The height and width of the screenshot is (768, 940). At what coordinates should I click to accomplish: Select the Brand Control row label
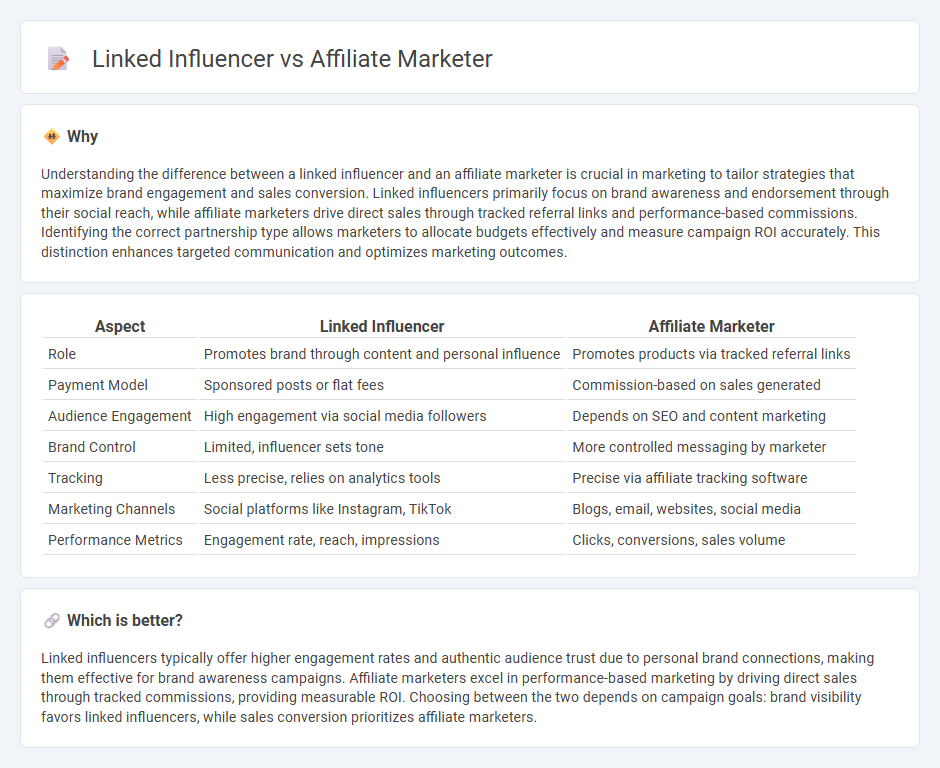[92, 447]
